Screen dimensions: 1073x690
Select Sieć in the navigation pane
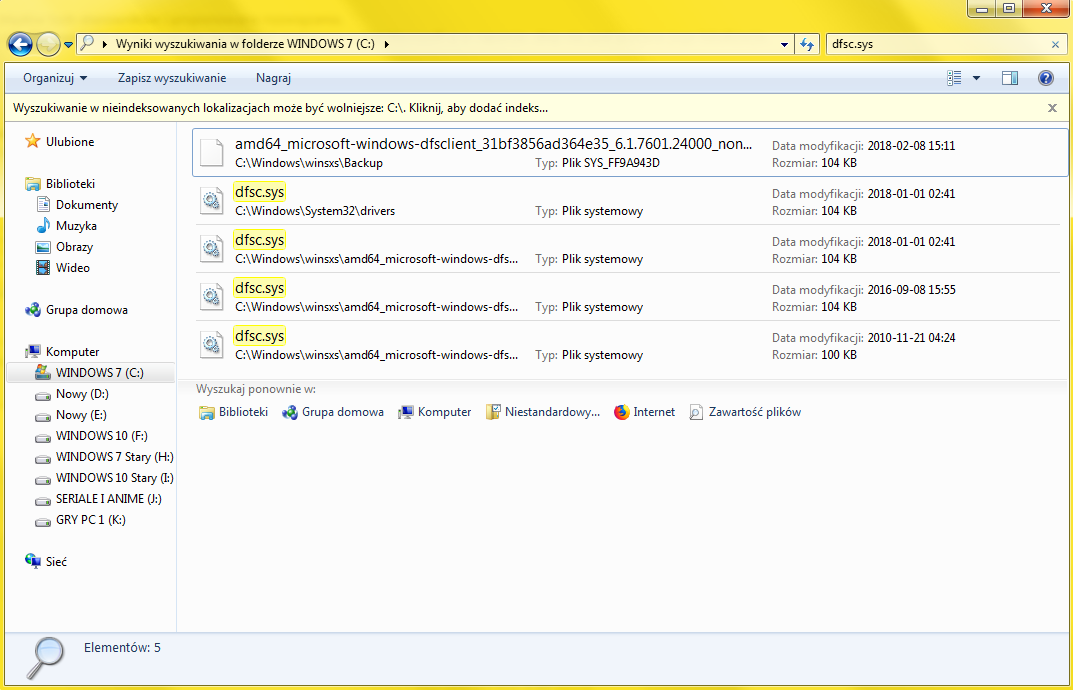click(x=56, y=562)
